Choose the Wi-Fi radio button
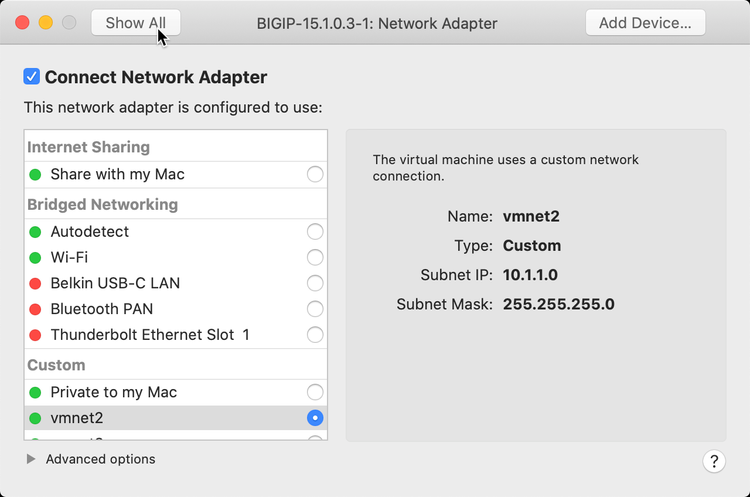 tap(315, 258)
